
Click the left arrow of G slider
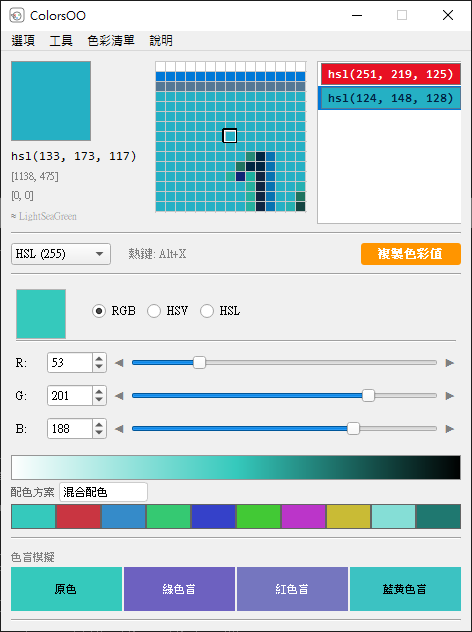point(119,396)
